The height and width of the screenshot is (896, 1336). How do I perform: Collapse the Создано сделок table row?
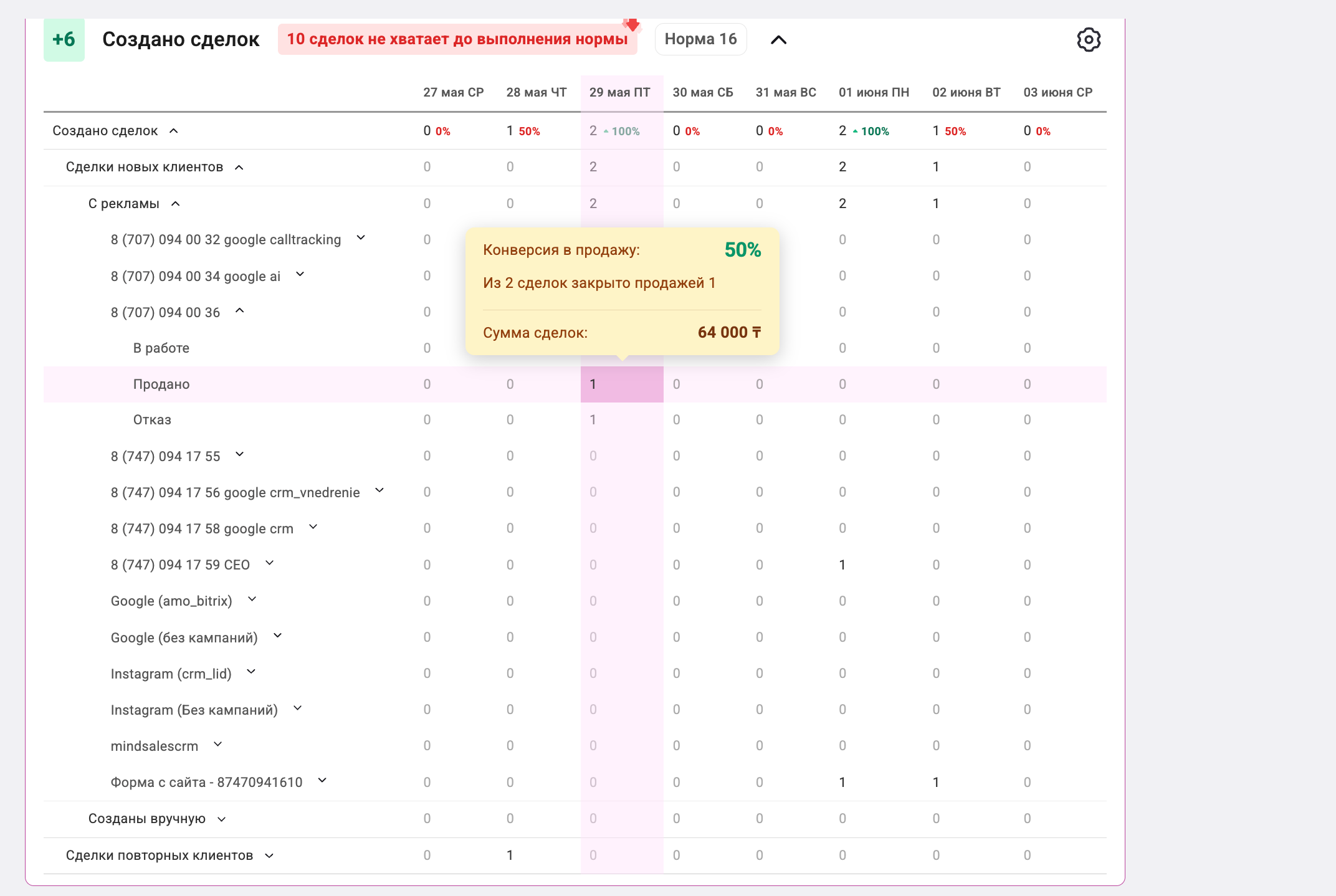click(174, 131)
